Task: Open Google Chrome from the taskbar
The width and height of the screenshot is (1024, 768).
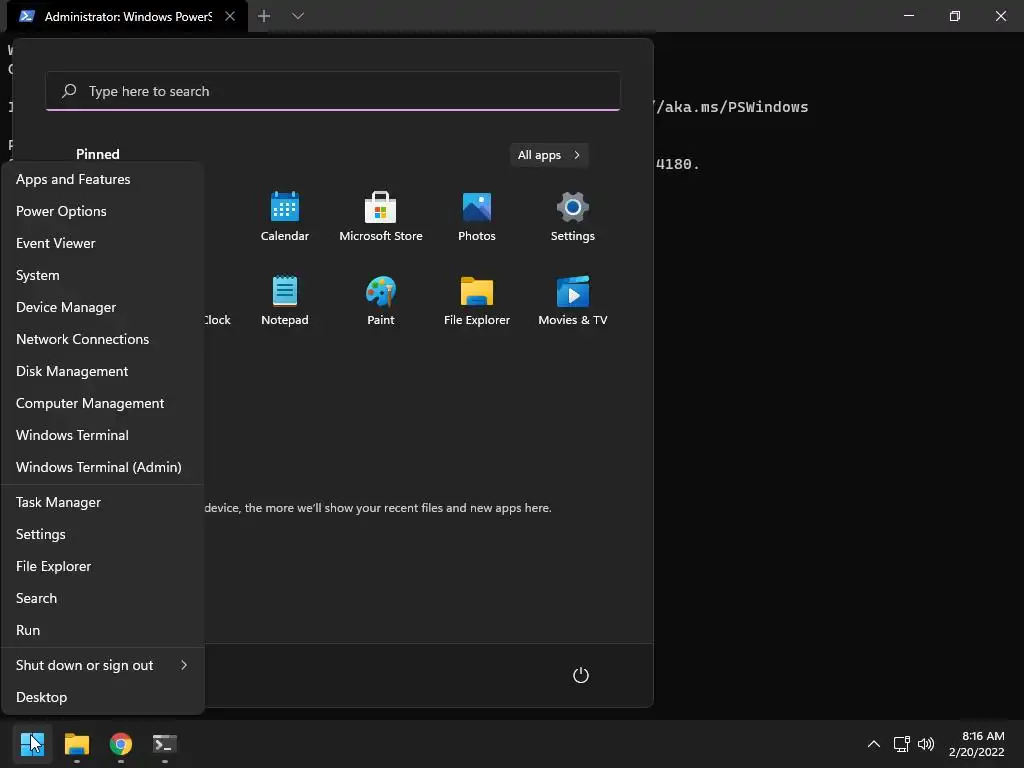Action: point(121,744)
